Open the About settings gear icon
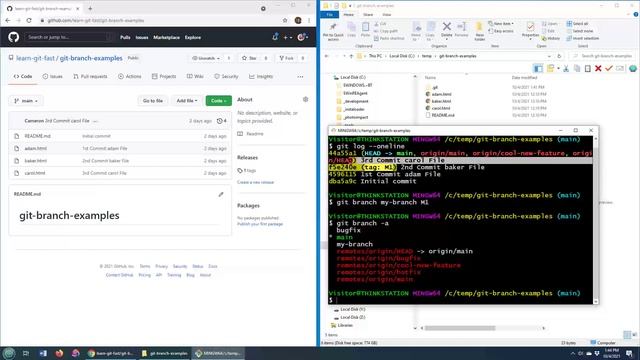640x360 pixels. coord(305,99)
